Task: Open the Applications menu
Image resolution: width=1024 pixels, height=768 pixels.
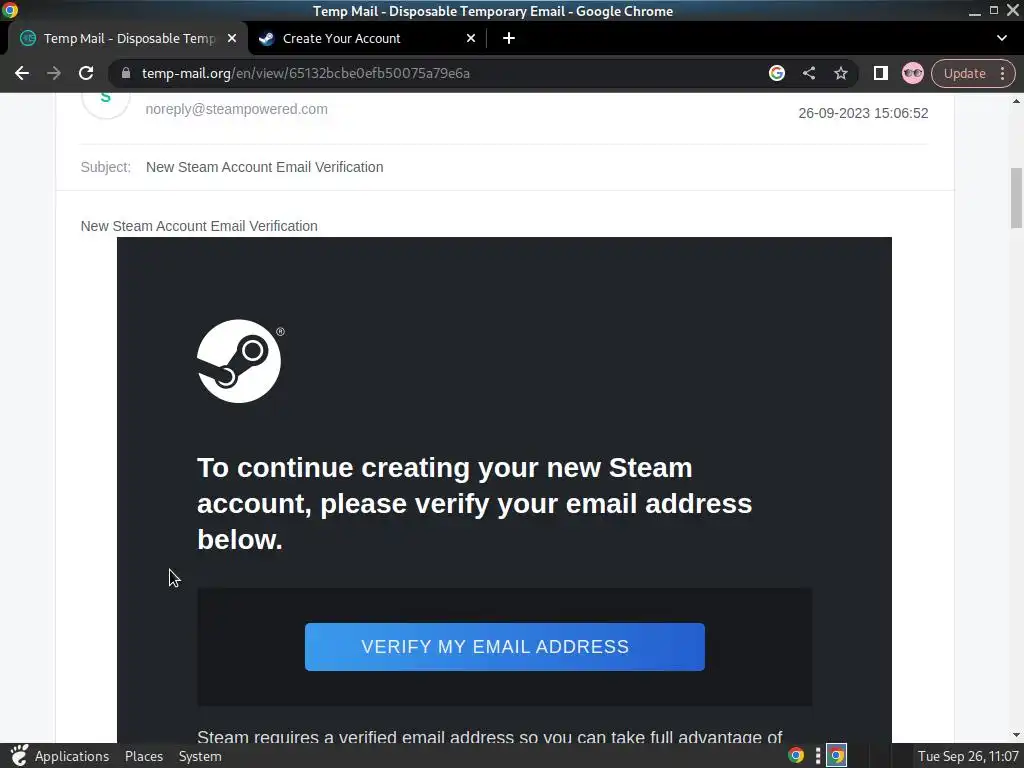Action: point(72,756)
